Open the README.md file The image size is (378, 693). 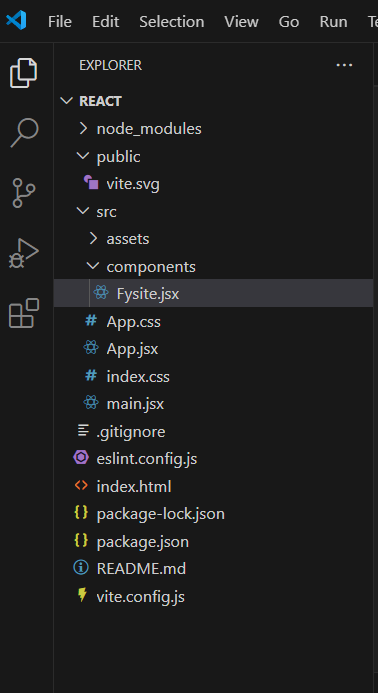141,568
